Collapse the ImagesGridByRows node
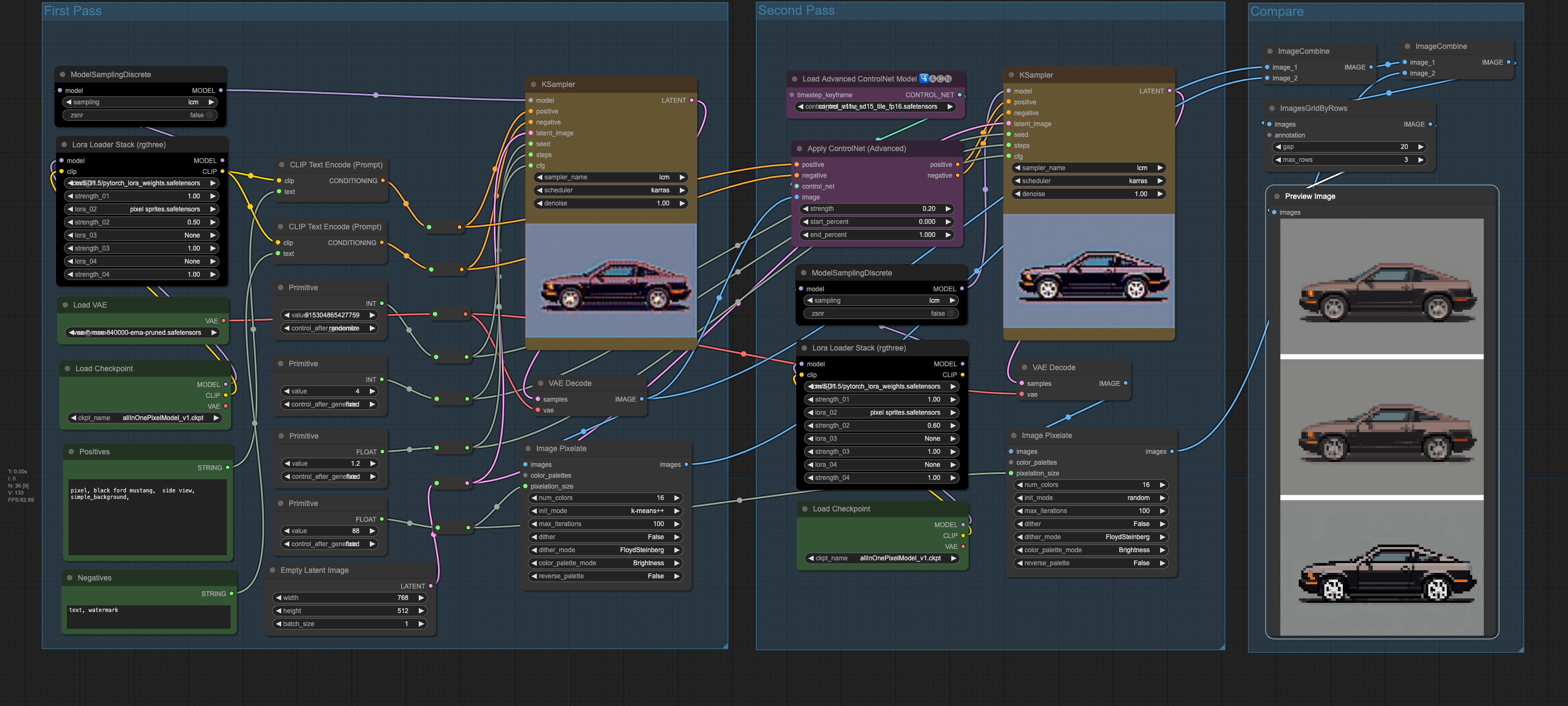Viewport: 1568px width, 706px height. coord(1272,108)
